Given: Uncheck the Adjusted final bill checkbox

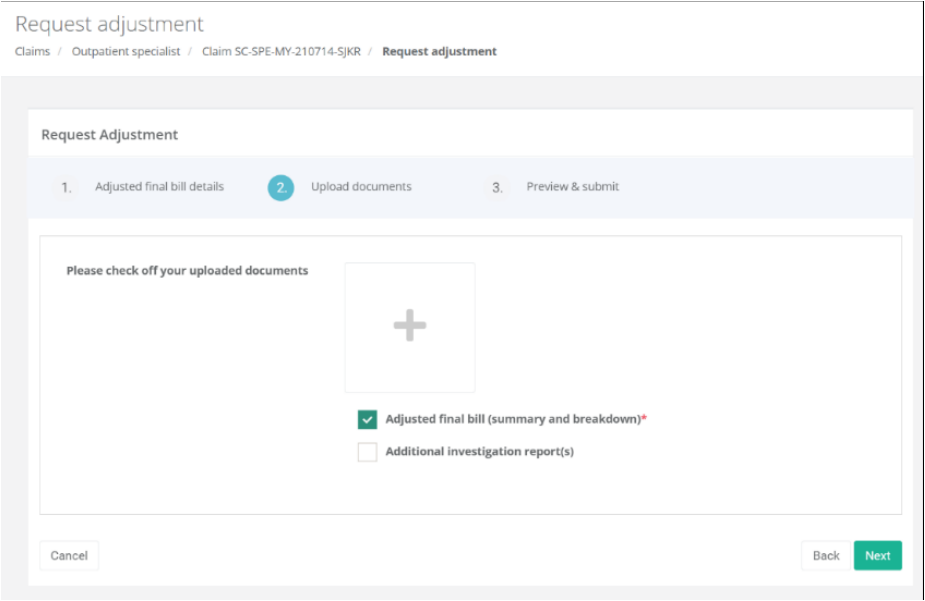Looking at the screenshot, I should coord(367,420).
